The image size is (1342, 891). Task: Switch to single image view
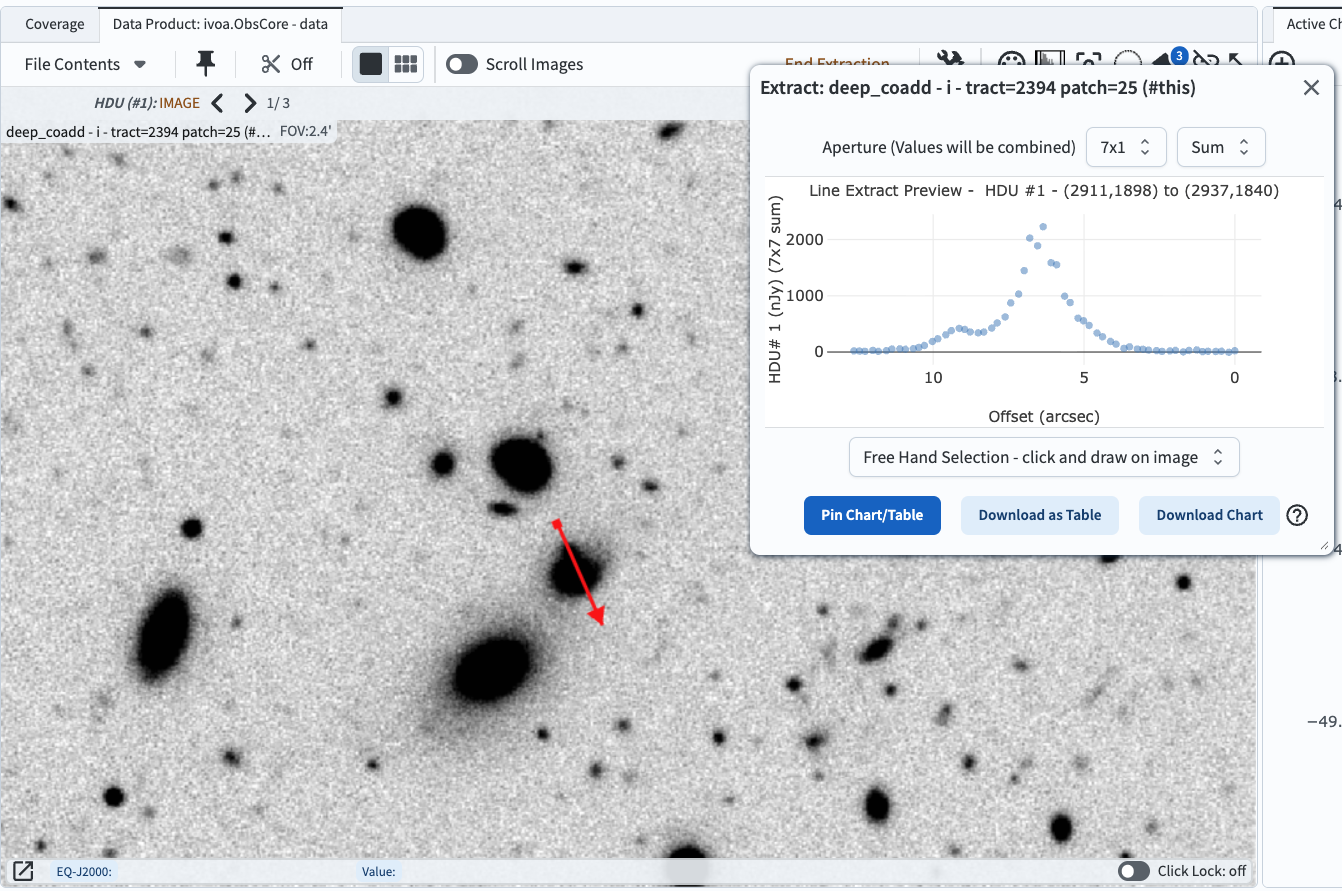[x=371, y=64]
